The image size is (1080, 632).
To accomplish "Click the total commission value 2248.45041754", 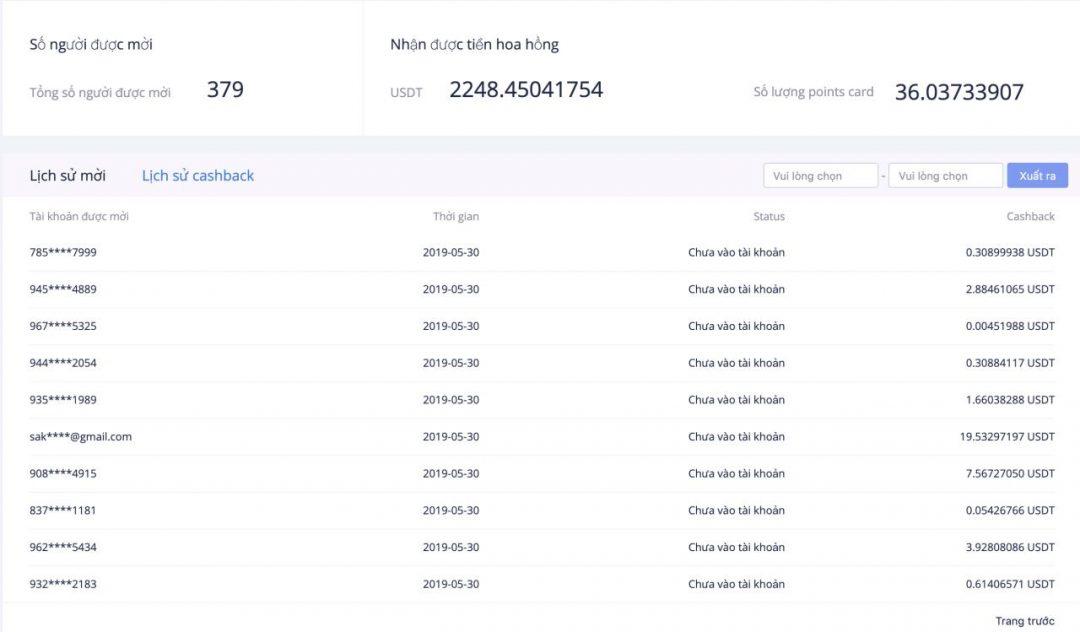I will point(526,90).
